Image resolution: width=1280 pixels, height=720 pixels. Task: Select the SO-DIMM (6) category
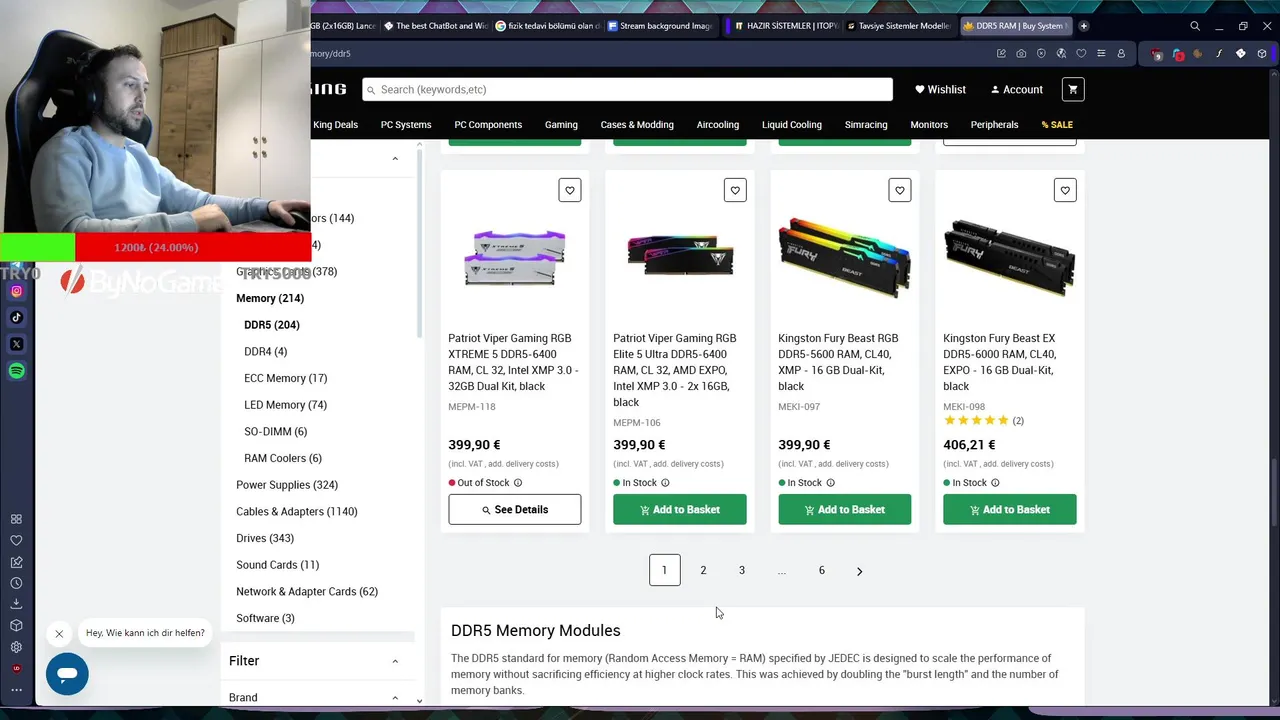tap(276, 432)
